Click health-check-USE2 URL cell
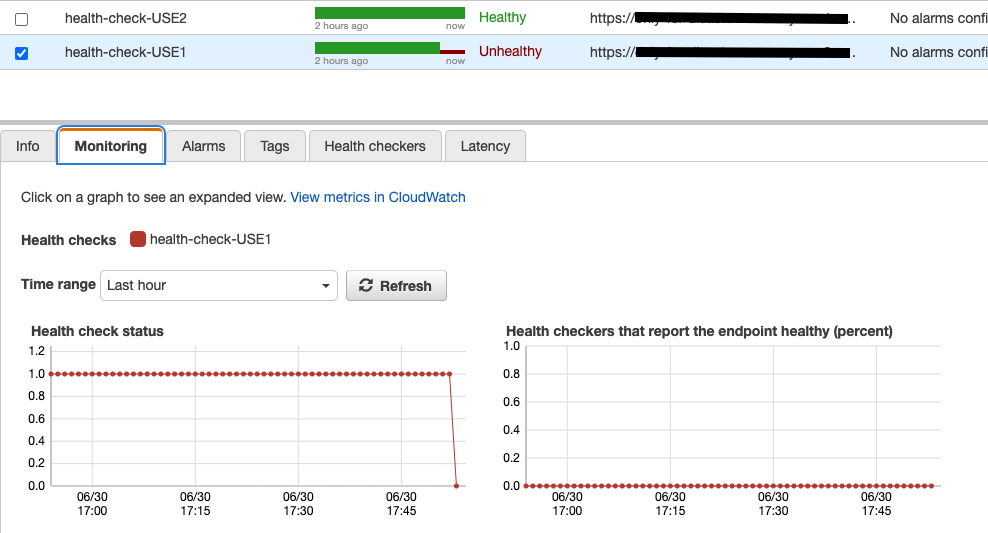The image size is (988, 533). pos(723,18)
